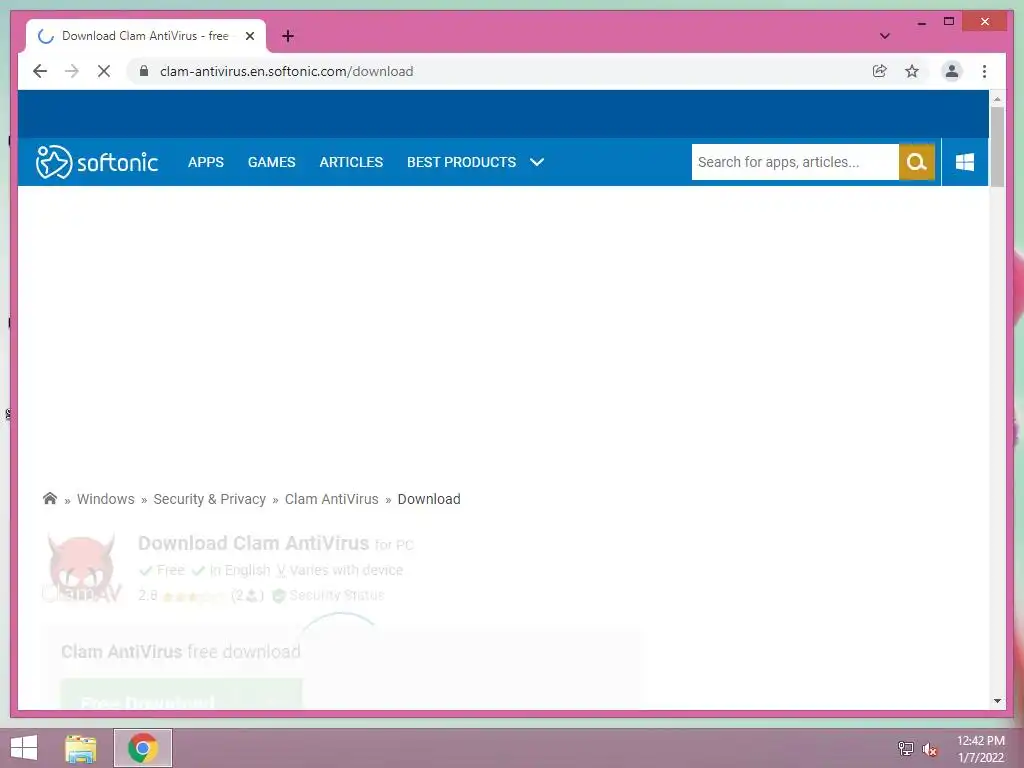View site information via lock icon

click(x=144, y=71)
